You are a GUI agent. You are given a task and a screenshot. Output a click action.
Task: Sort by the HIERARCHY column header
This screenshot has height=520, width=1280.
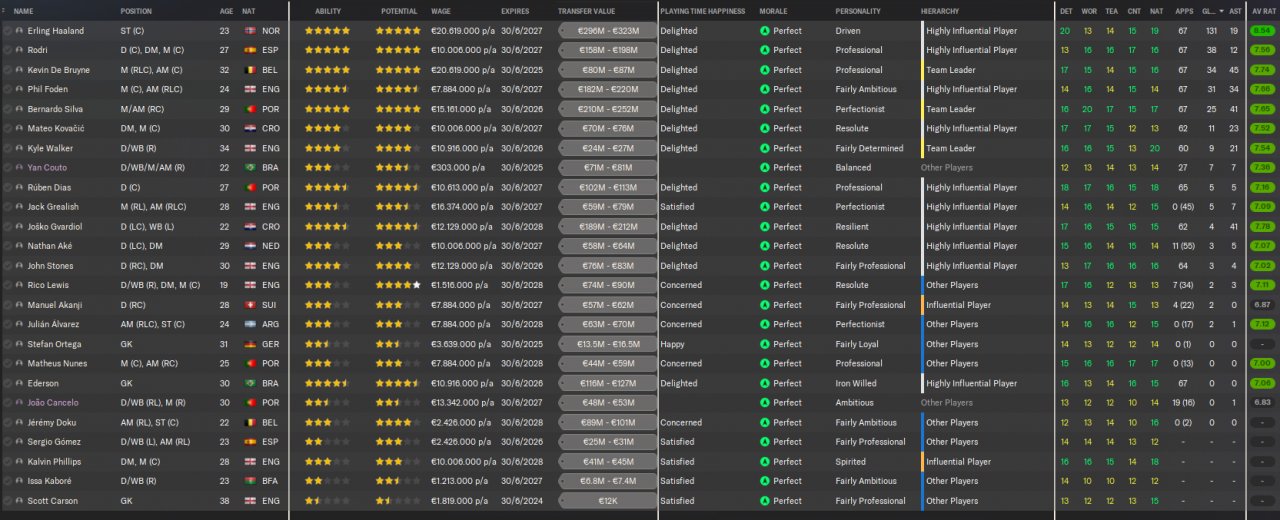pos(940,11)
